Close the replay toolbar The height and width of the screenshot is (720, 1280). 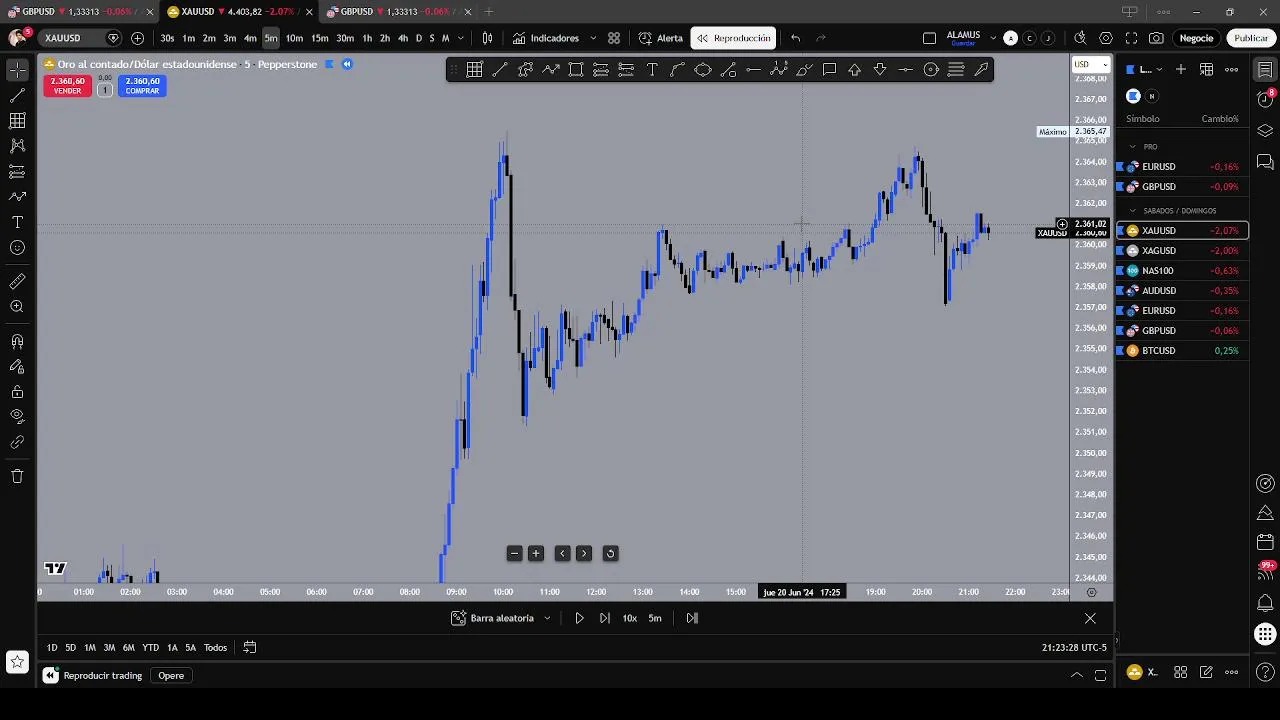[1090, 618]
